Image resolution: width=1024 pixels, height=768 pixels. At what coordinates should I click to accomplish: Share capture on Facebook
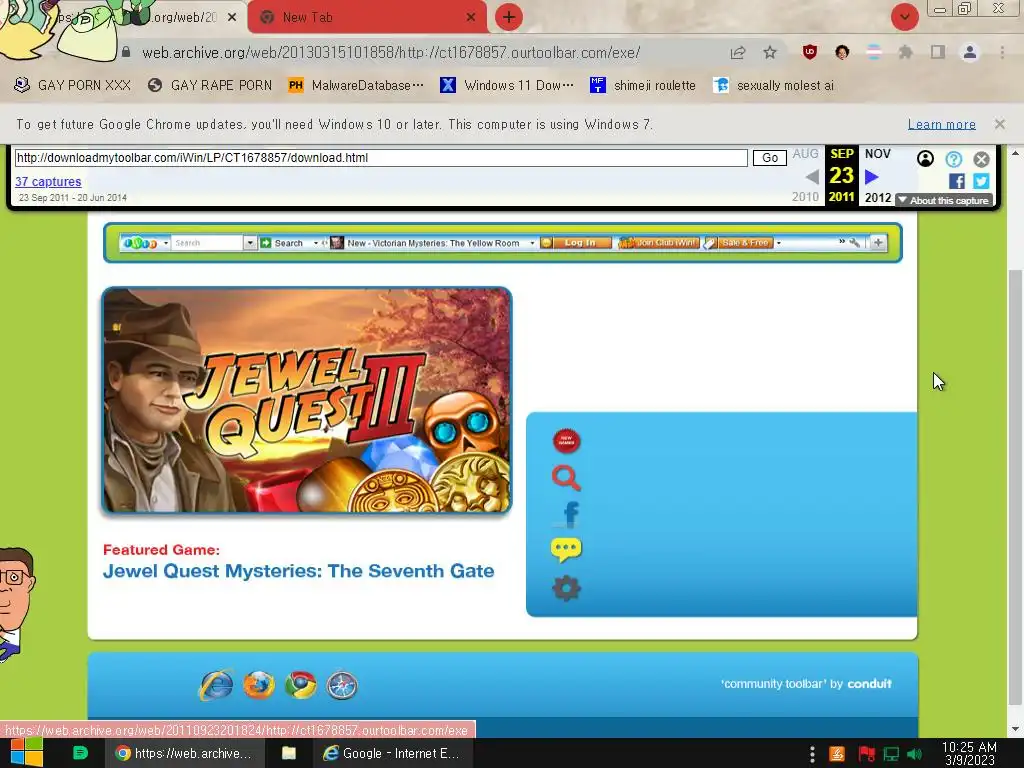pyautogui.click(x=957, y=182)
